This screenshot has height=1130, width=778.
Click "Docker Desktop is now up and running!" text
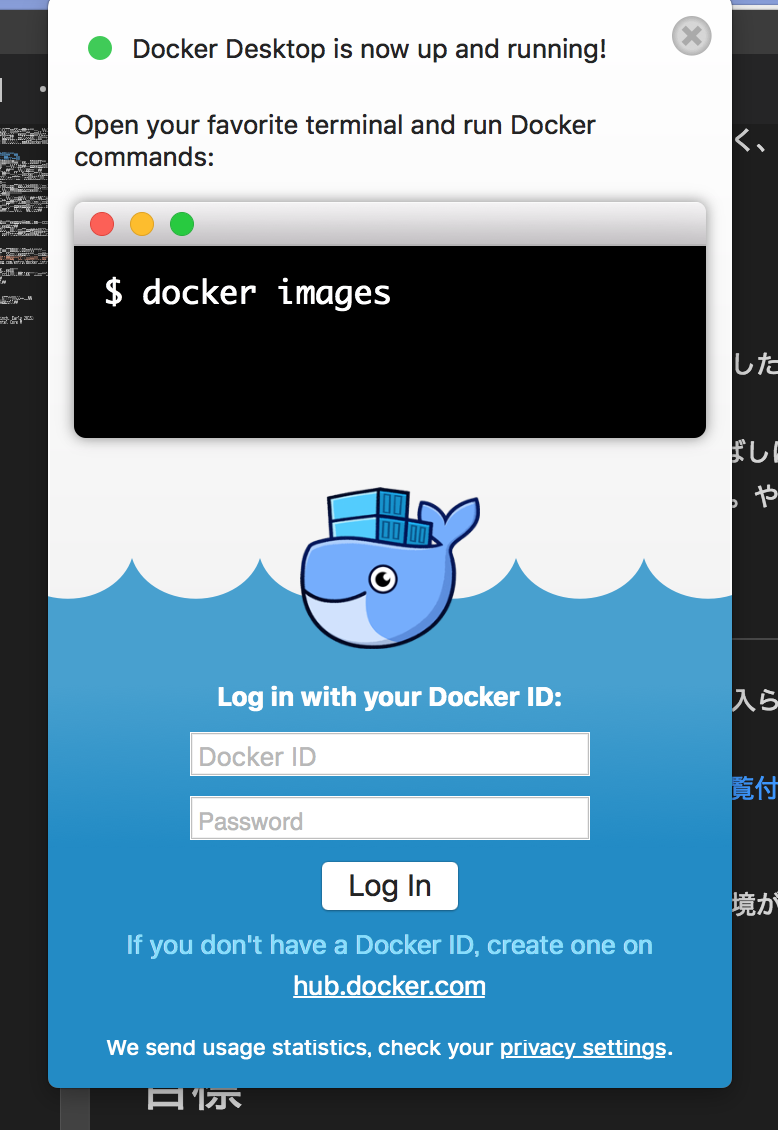(x=369, y=48)
